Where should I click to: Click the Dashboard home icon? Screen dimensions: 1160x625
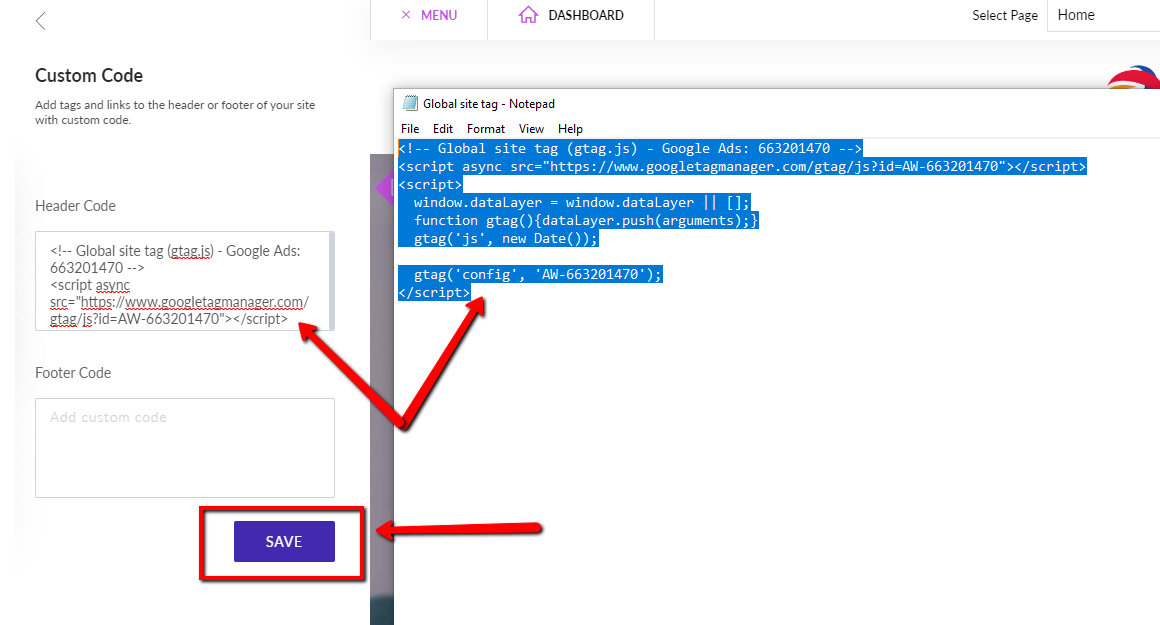pos(528,15)
